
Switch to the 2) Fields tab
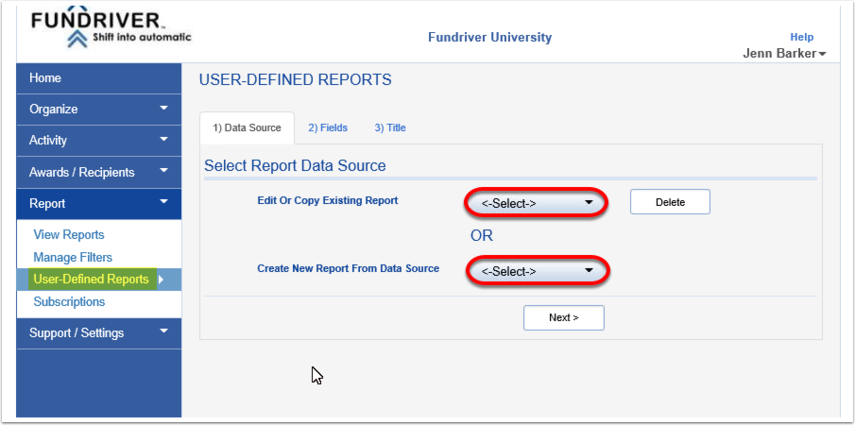(x=328, y=128)
